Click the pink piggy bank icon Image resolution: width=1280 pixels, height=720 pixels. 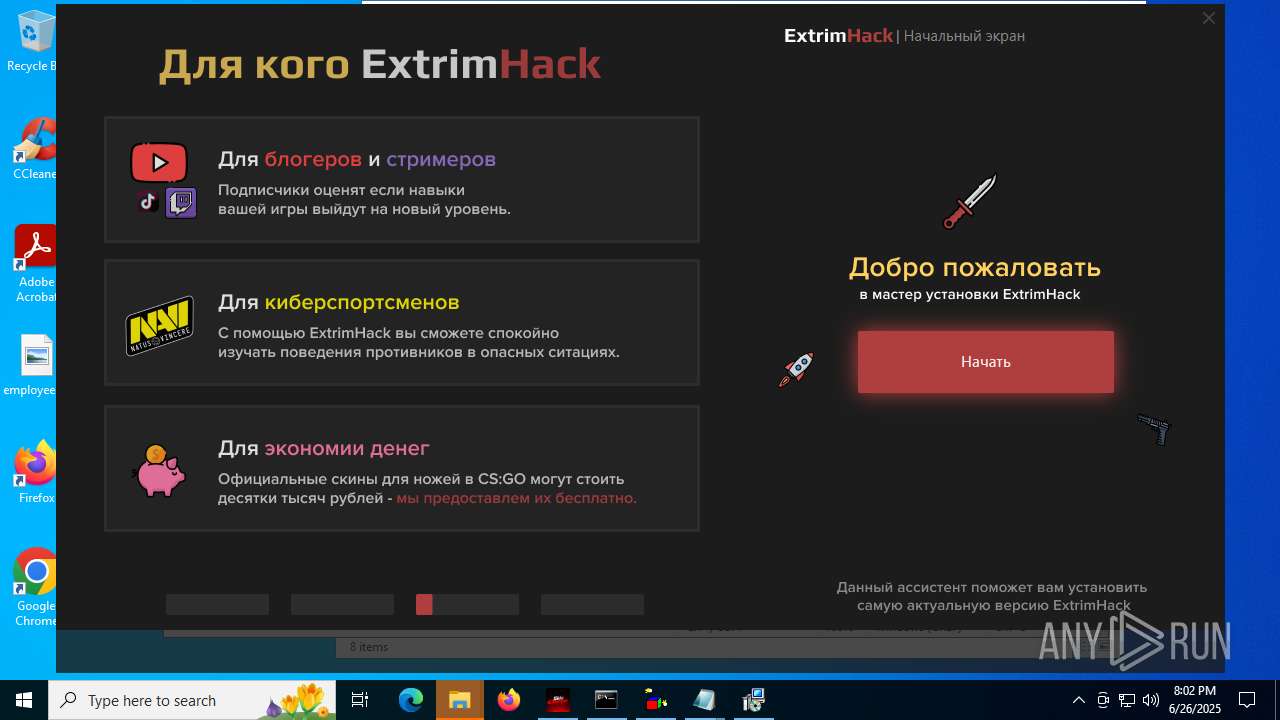[159, 471]
